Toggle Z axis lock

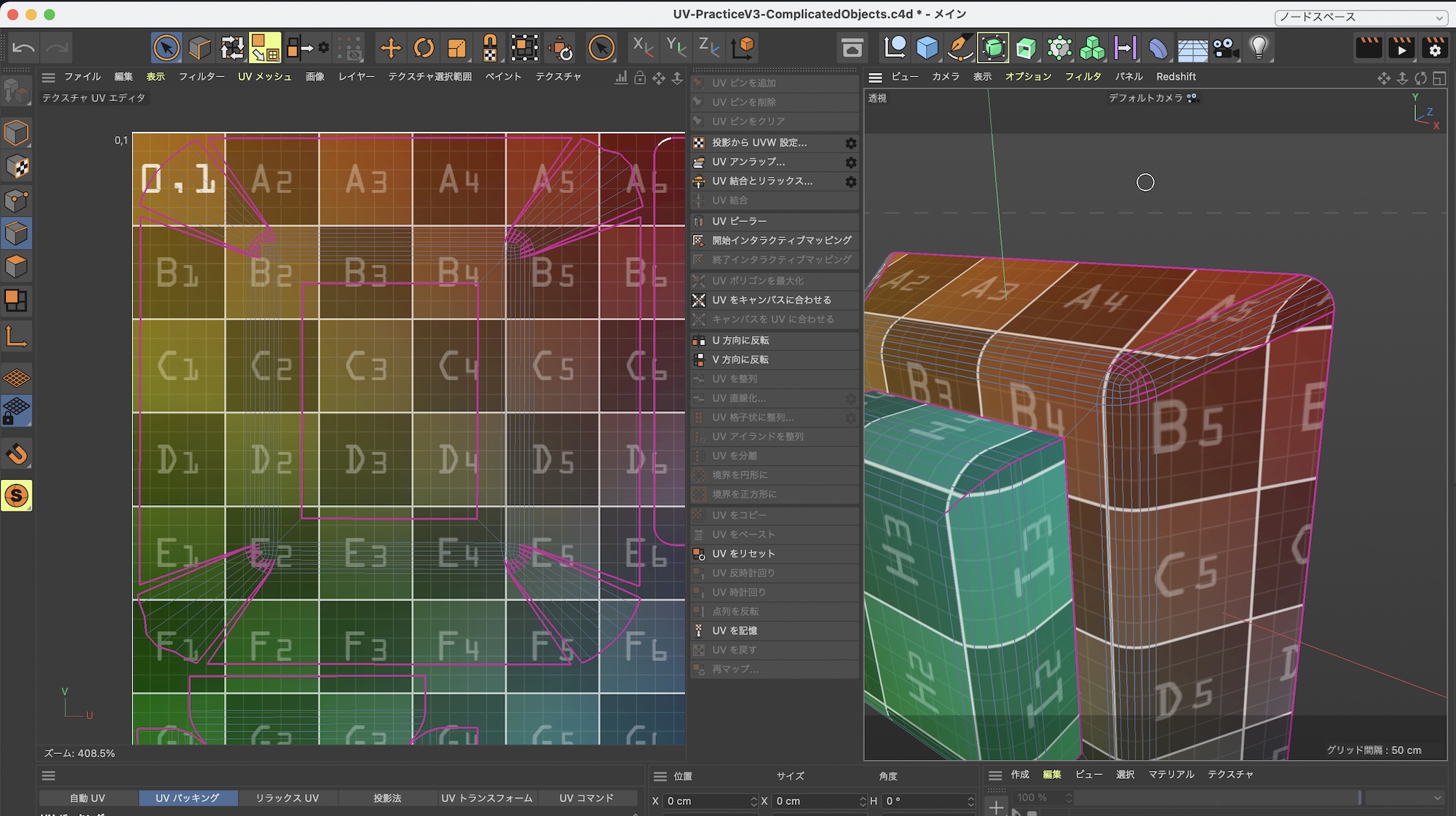[x=708, y=47]
